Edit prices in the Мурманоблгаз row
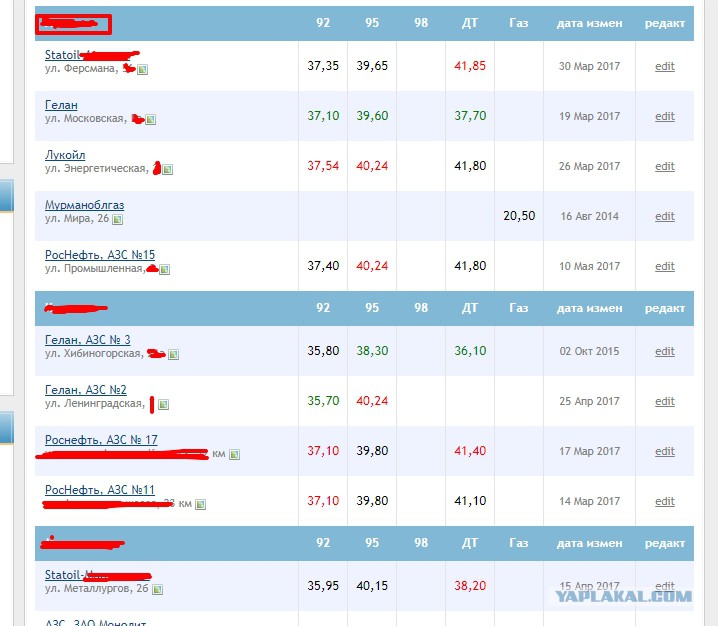The image size is (718, 626). pos(664,216)
